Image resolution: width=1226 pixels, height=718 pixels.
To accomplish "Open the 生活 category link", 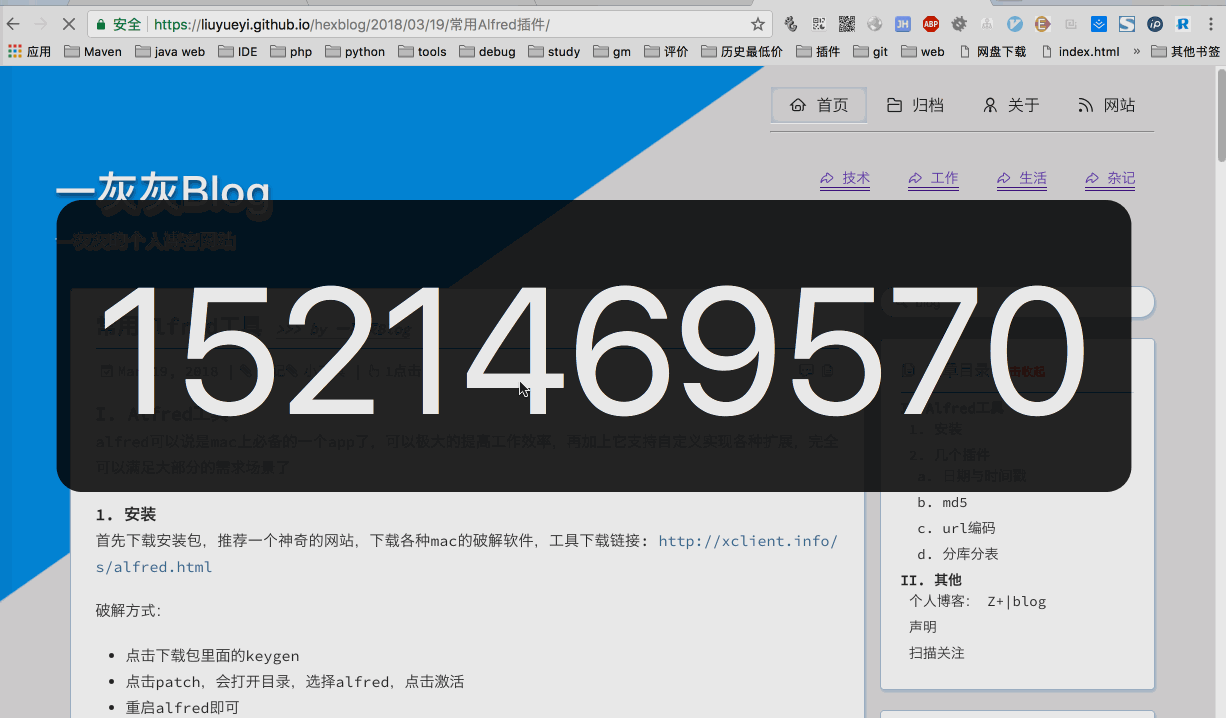I will click(x=1022, y=179).
